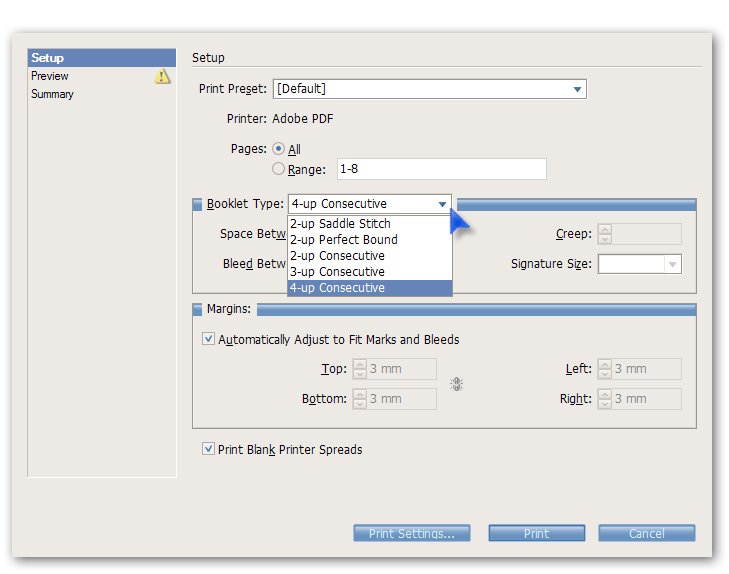
Task: Toggle Print Blank Printer Spreads checkbox
Action: (x=208, y=449)
